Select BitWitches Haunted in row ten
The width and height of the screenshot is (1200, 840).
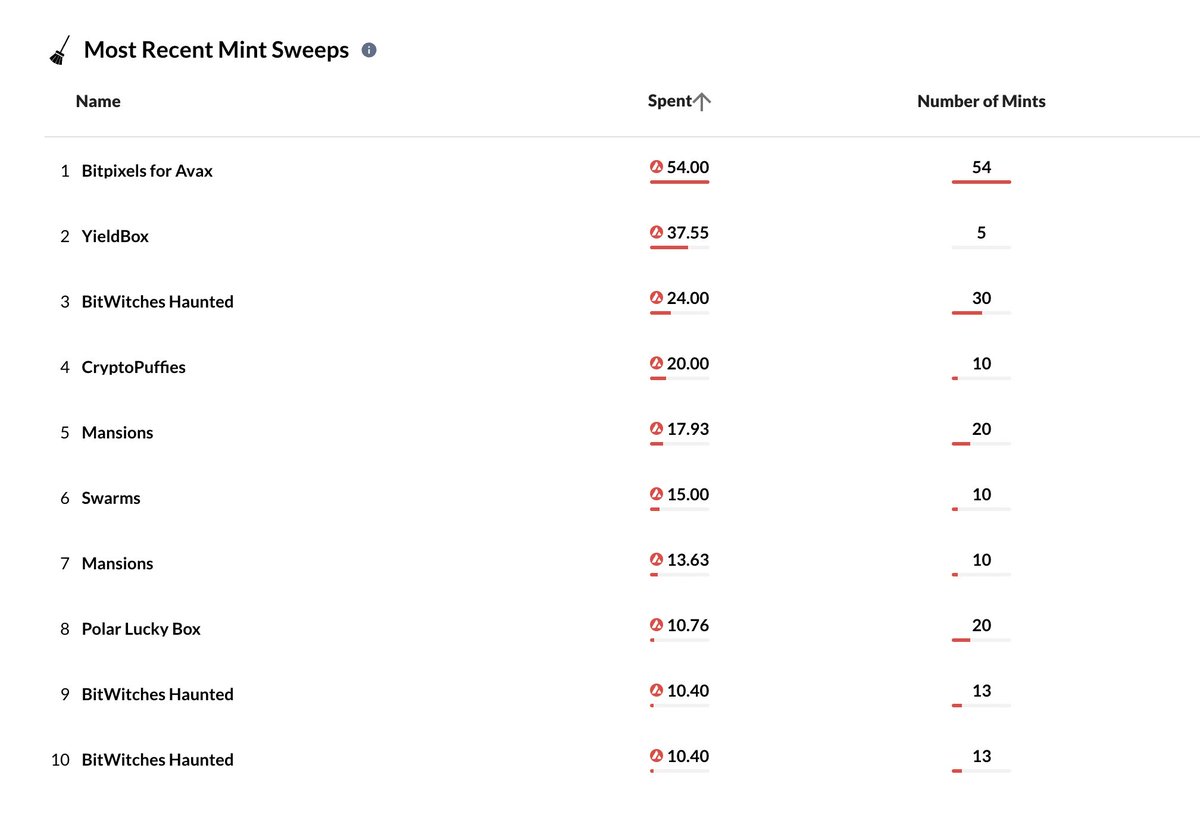pos(157,760)
